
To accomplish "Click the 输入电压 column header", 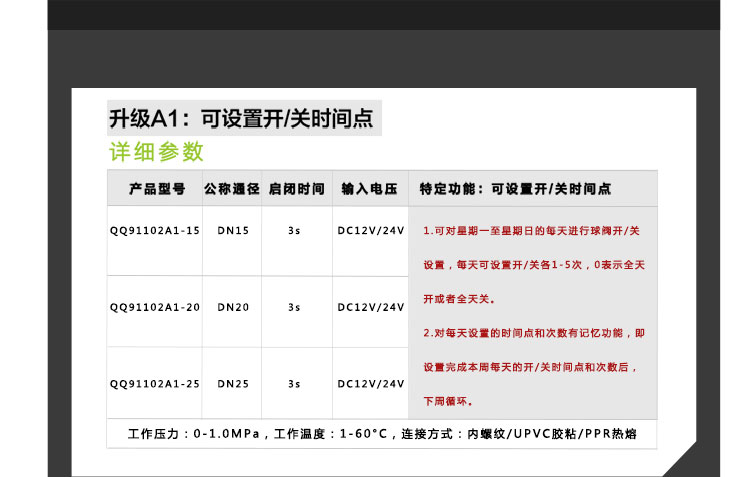I will 370,188.
